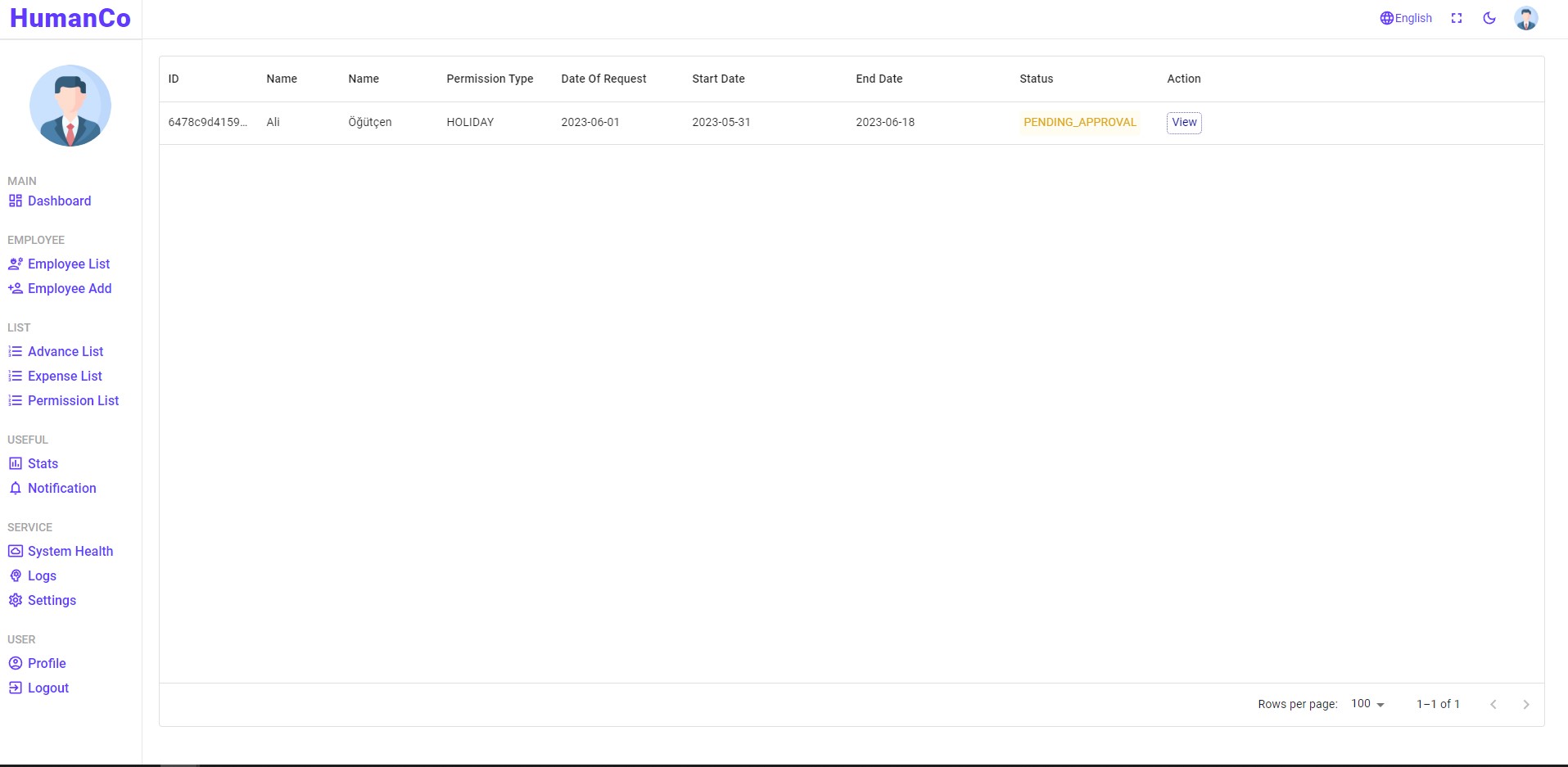Click the previous page left chevron
The width and height of the screenshot is (1568, 767).
(1493, 704)
